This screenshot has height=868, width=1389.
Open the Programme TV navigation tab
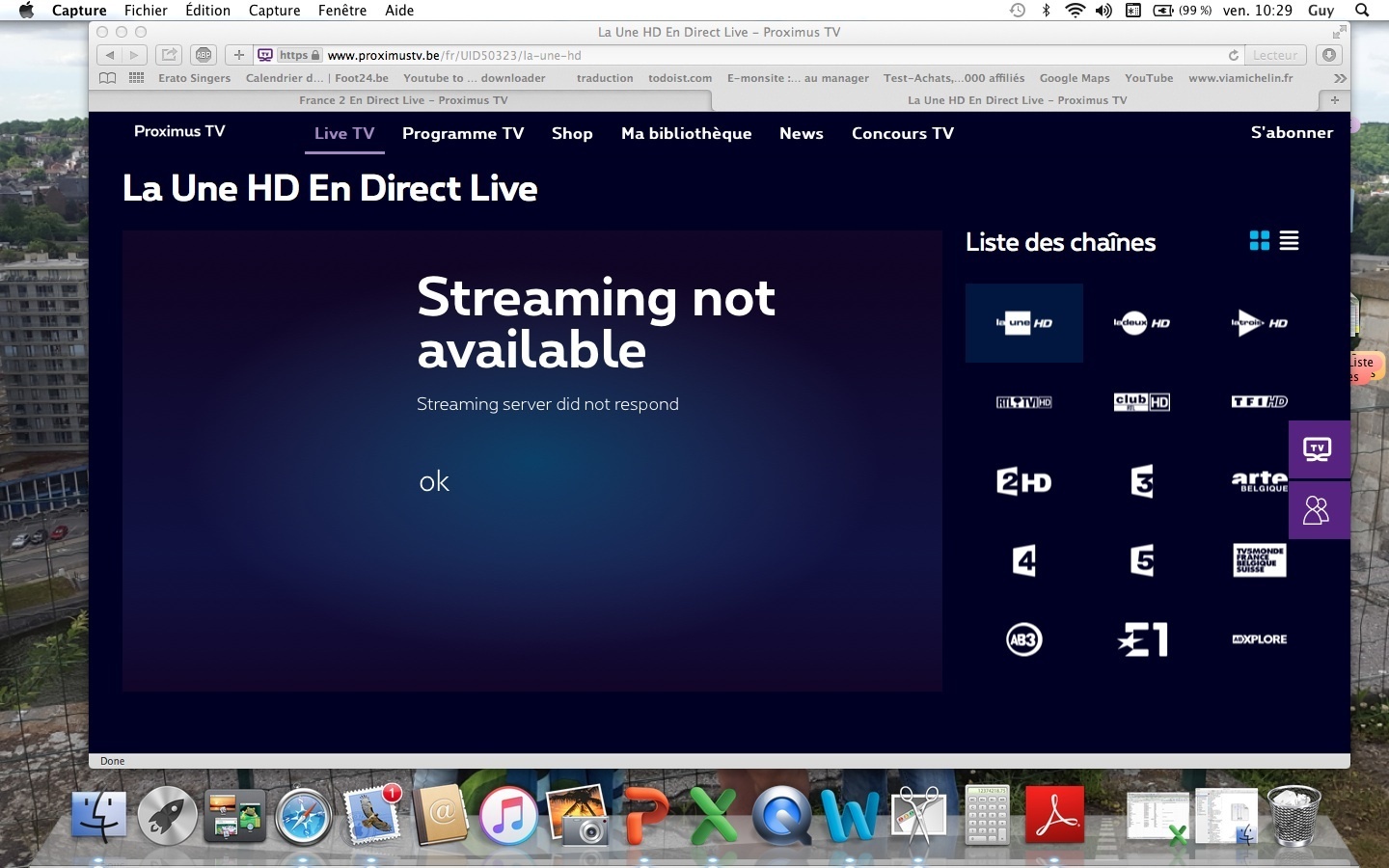click(x=463, y=133)
